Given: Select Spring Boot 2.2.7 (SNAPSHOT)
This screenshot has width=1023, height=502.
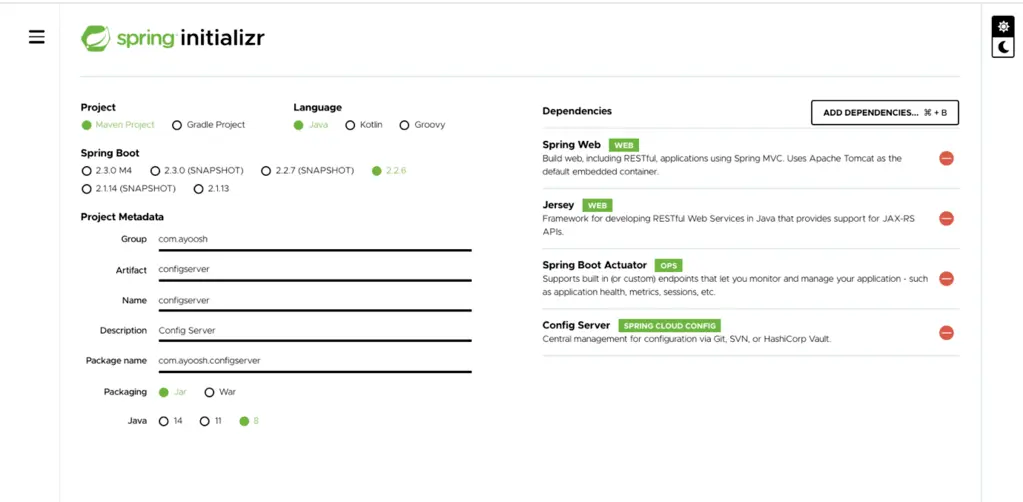Looking at the screenshot, I should (307, 171).
